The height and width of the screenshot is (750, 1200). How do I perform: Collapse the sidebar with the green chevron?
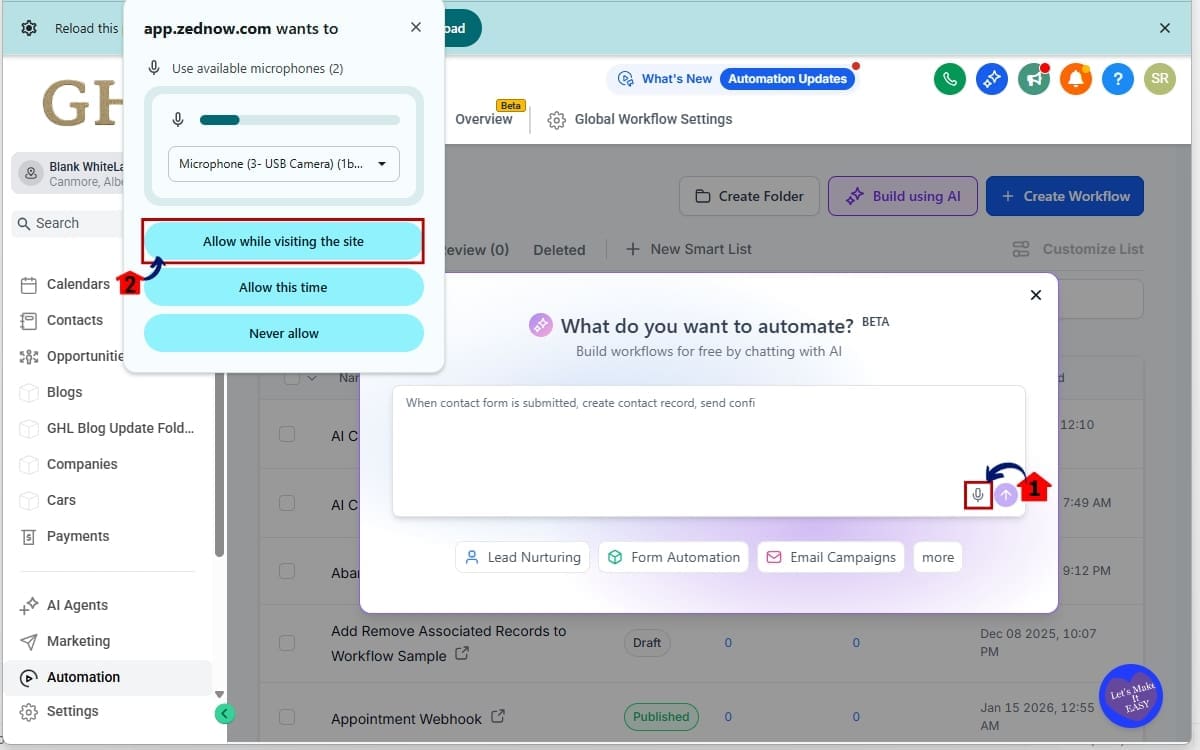pyautogui.click(x=224, y=713)
